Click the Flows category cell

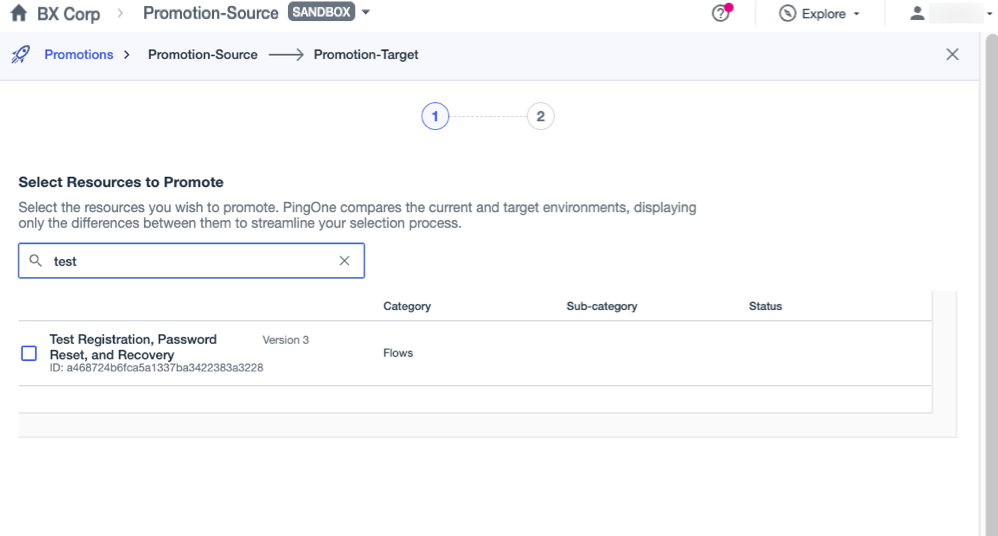398,353
